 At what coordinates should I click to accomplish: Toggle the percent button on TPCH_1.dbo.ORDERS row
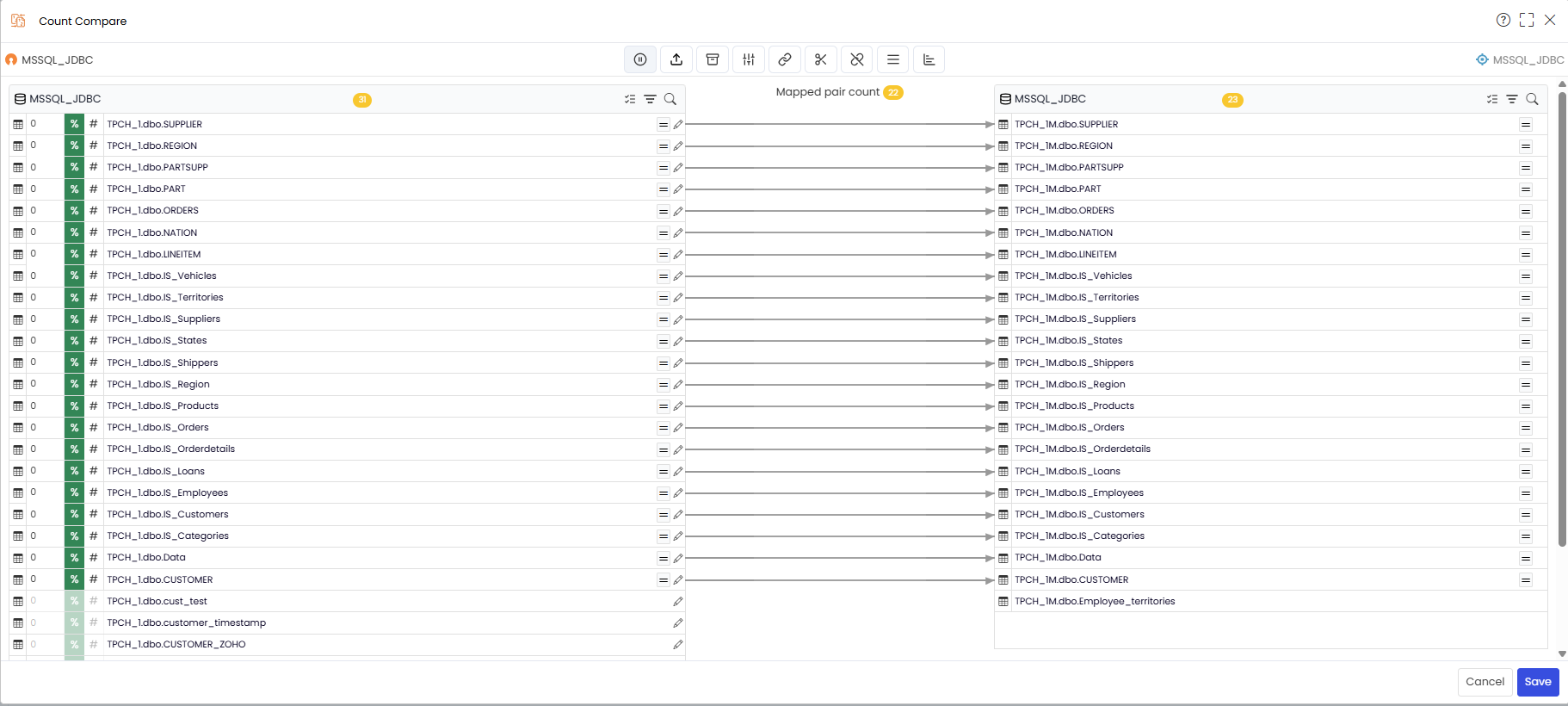click(75, 211)
